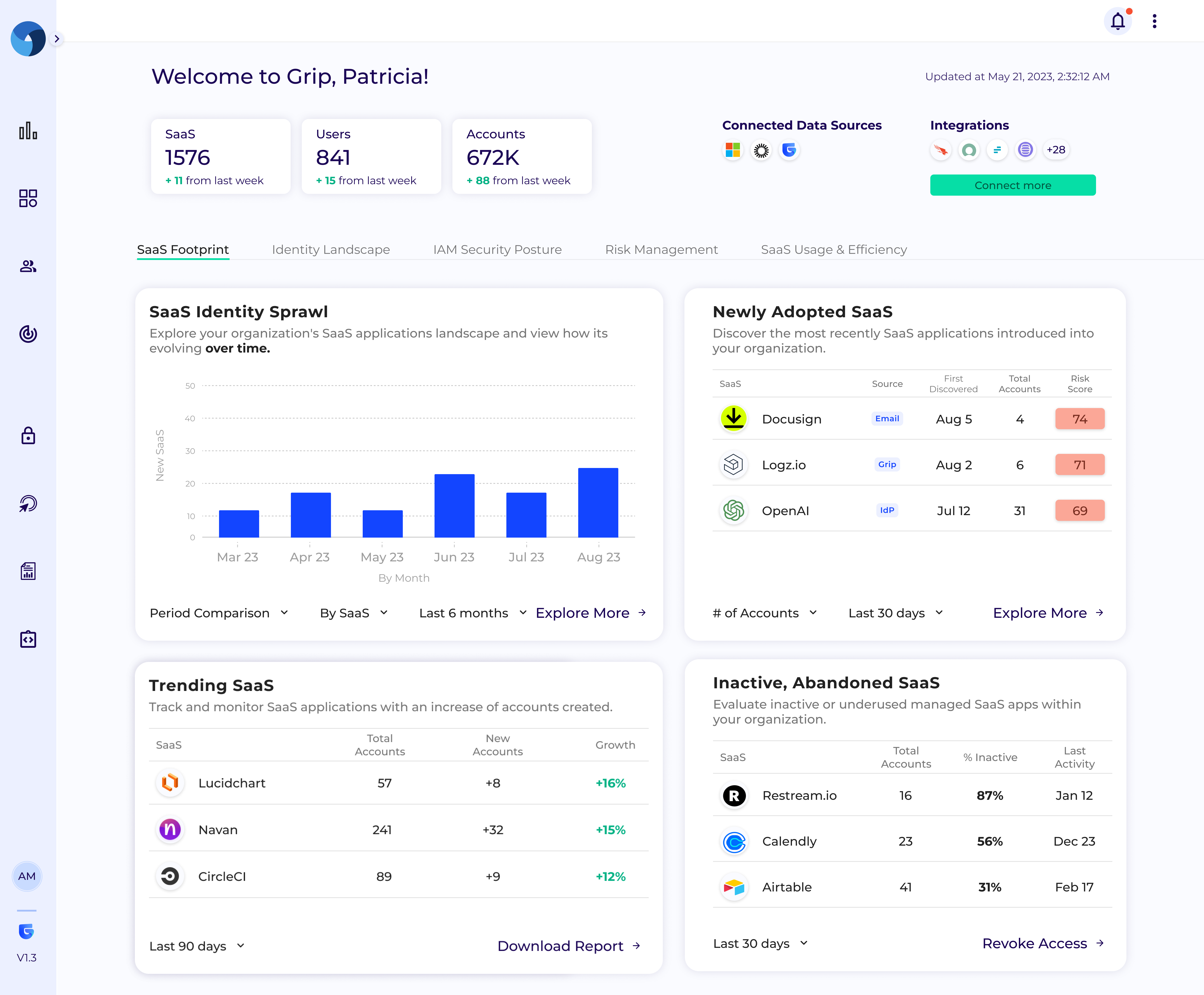The height and width of the screenshot is (995, 1204).
Task: Expand the sidebar with the arrow toggle
Action: [x=57, y=39]
